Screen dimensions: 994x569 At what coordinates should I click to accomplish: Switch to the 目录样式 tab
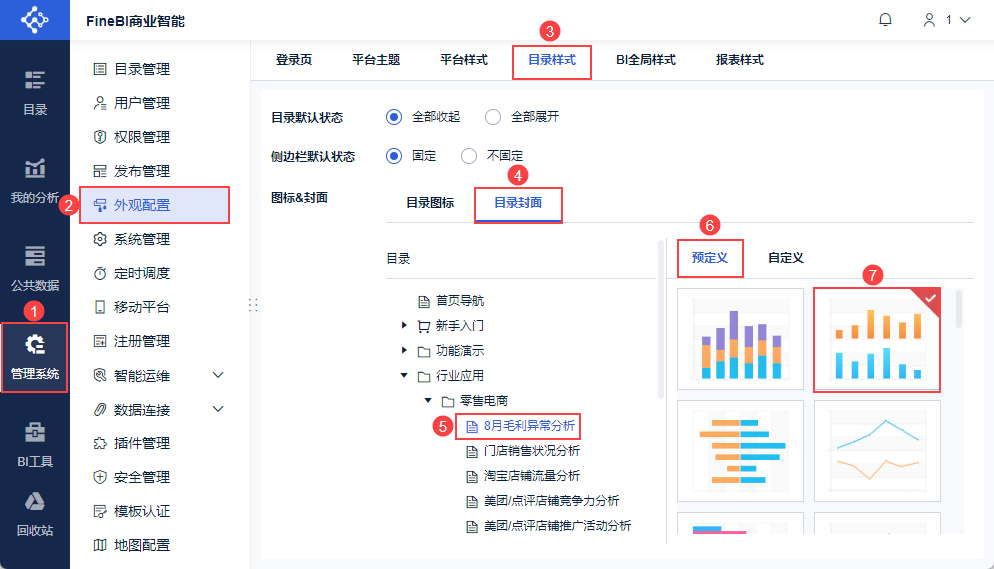pyautogui.click(x=552, y=60)
